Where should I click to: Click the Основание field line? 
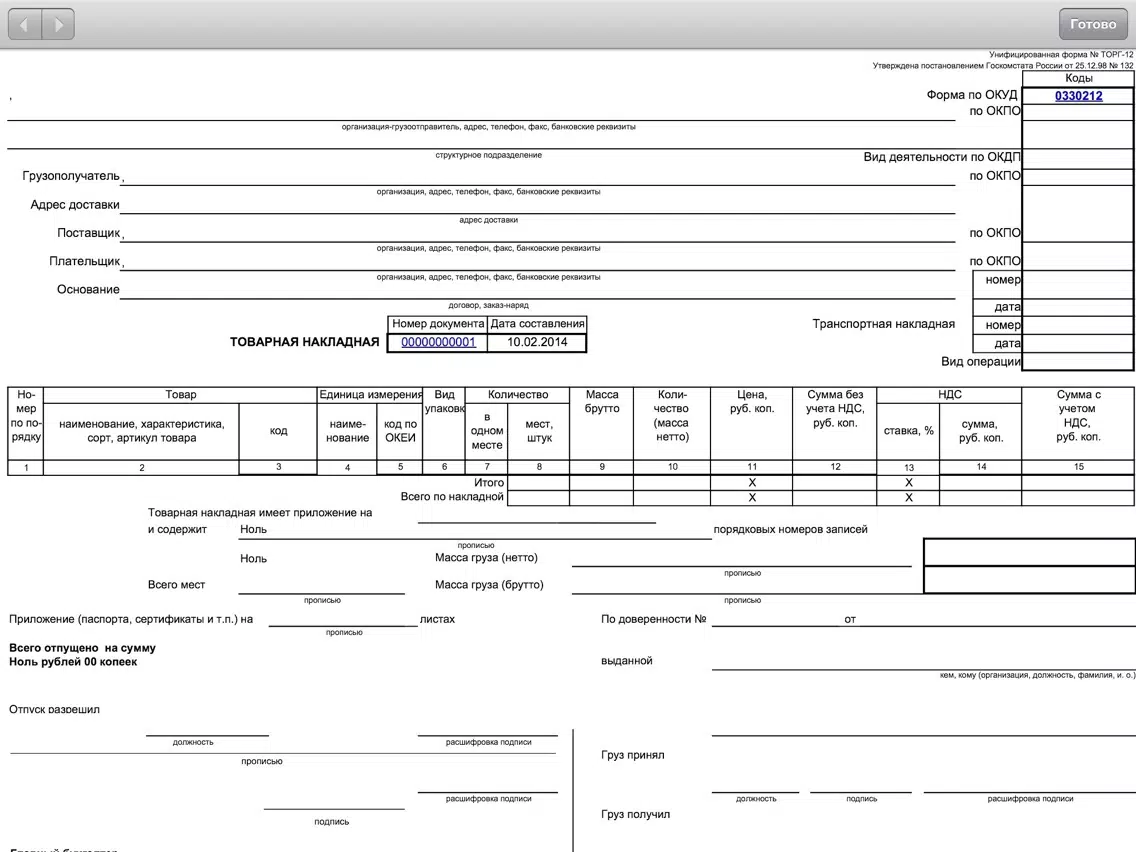pyautogui.click(x=538, y=290)
